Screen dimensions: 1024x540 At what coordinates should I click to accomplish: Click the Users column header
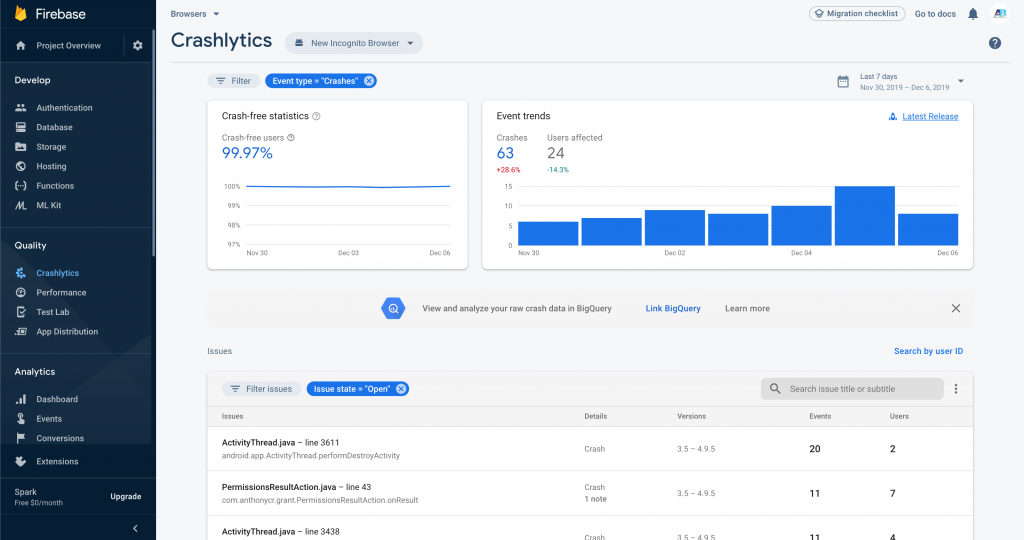(899, 417)
